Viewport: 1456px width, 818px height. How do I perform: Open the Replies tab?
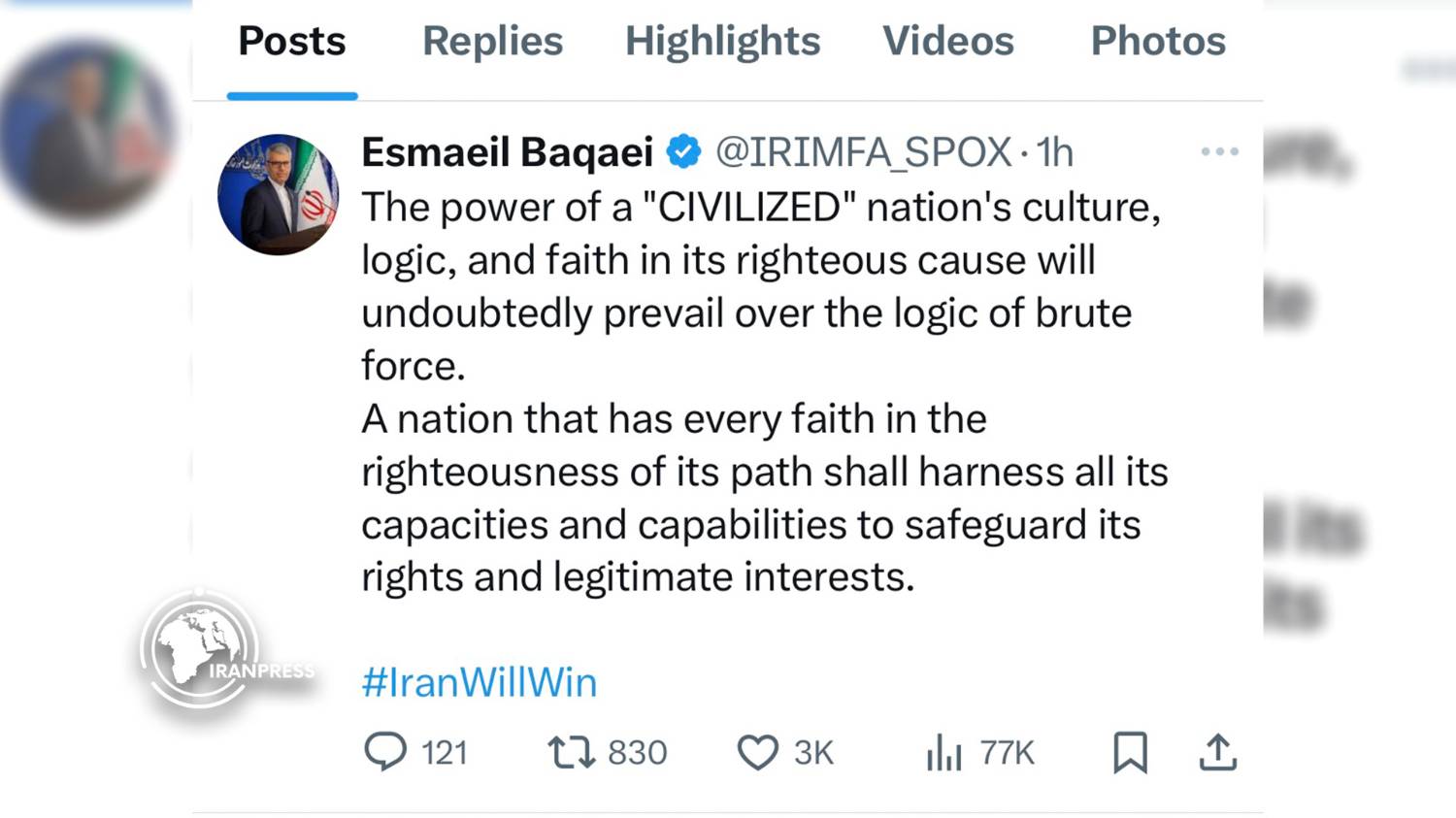492,42
